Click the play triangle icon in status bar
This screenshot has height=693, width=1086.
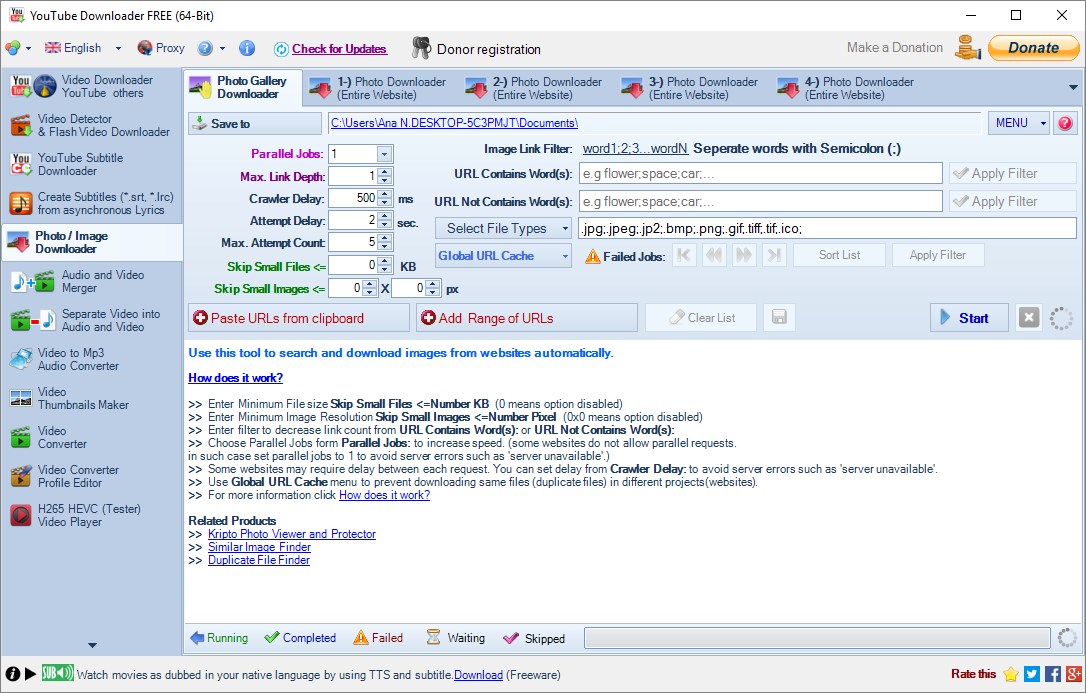[30, 674]
